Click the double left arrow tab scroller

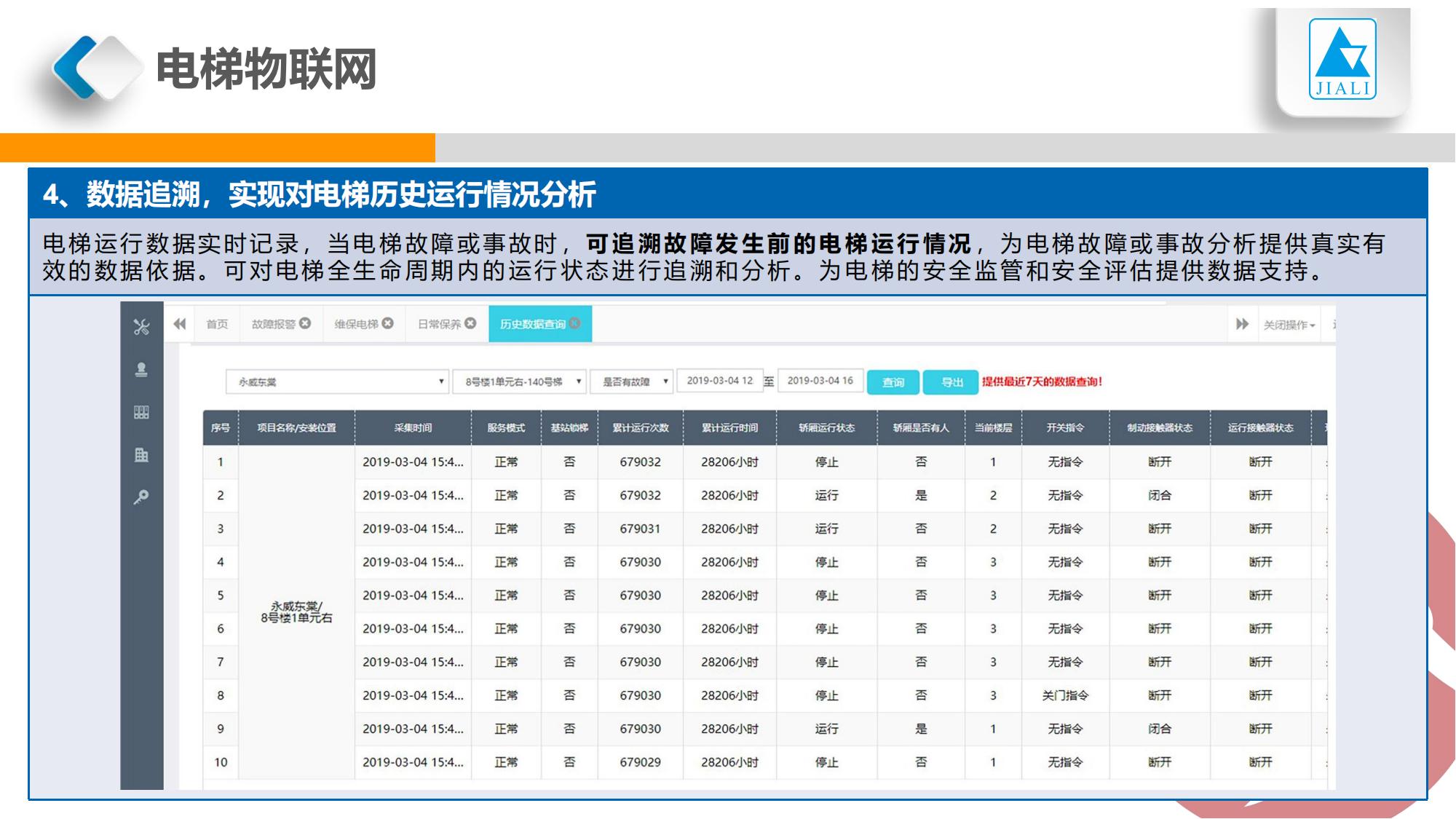[x=179, y=324]
